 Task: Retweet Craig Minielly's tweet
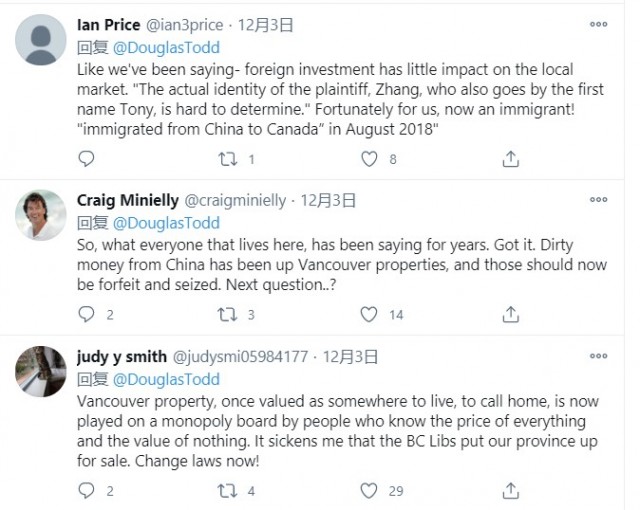227,314
